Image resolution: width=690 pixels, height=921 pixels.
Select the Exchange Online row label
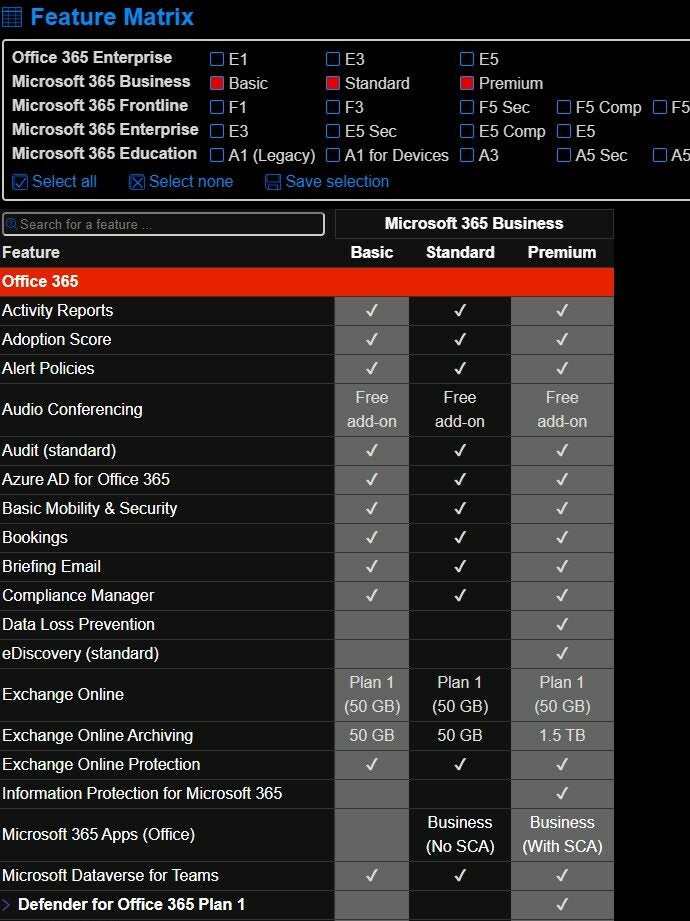[63, 694]
